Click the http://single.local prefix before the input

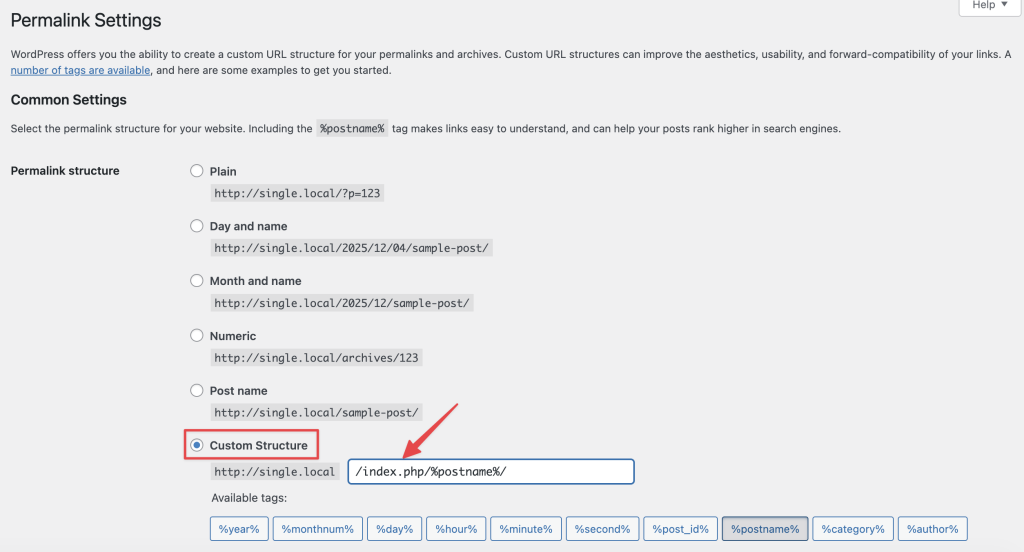[x=274, y=472]
